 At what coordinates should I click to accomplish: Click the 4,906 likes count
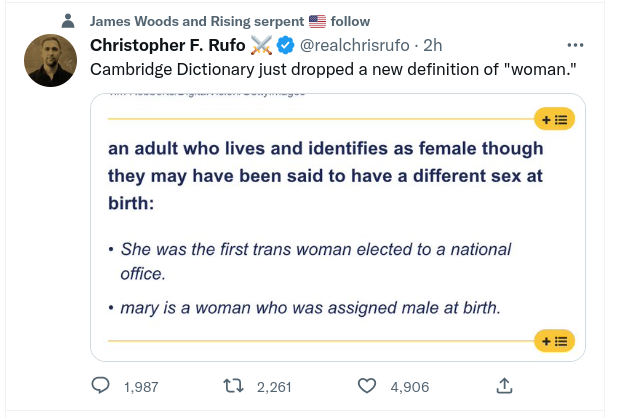pyautogui.click(x=409, y=387)
